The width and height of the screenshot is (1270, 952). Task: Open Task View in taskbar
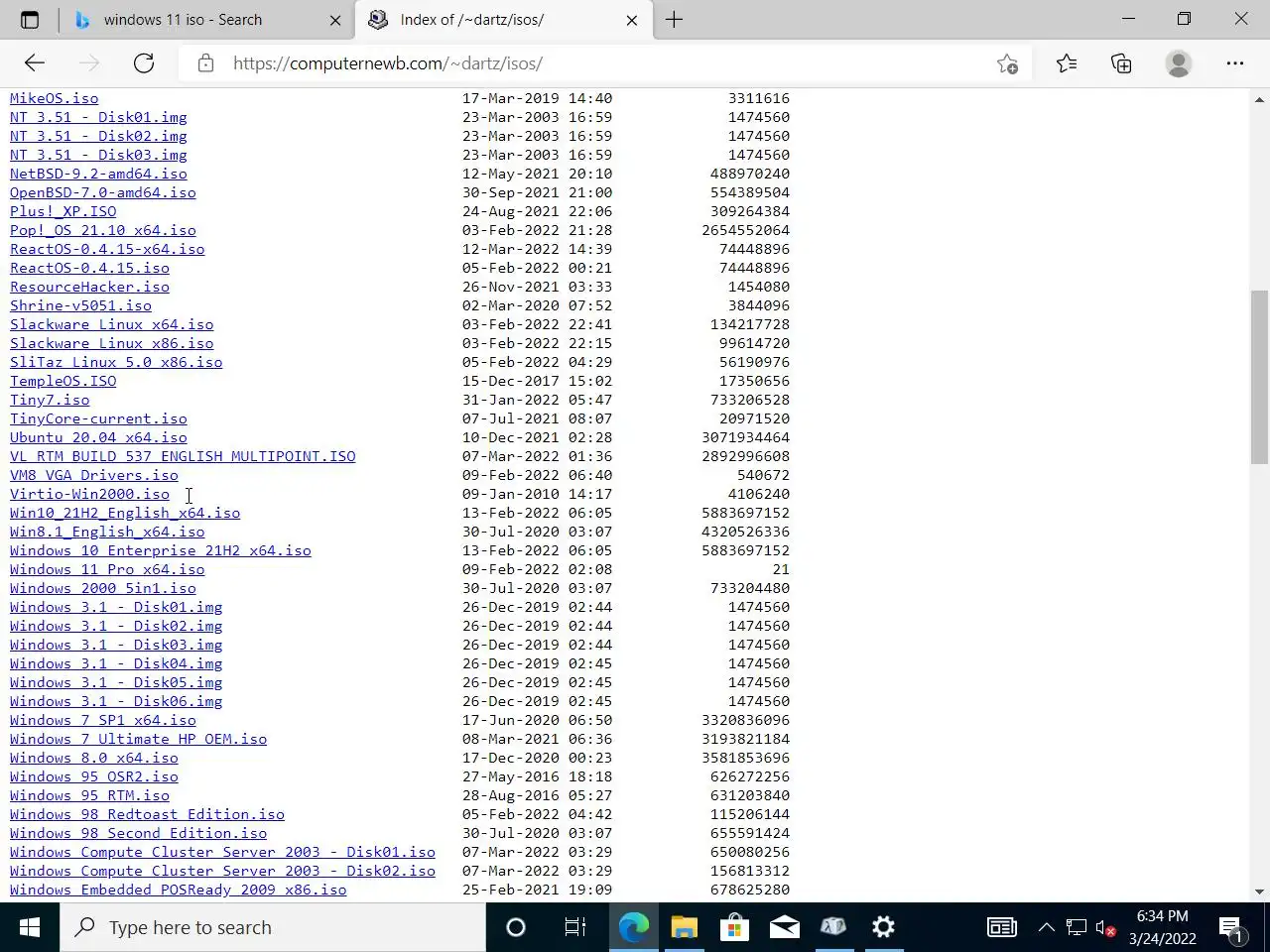tap(575, 927)
